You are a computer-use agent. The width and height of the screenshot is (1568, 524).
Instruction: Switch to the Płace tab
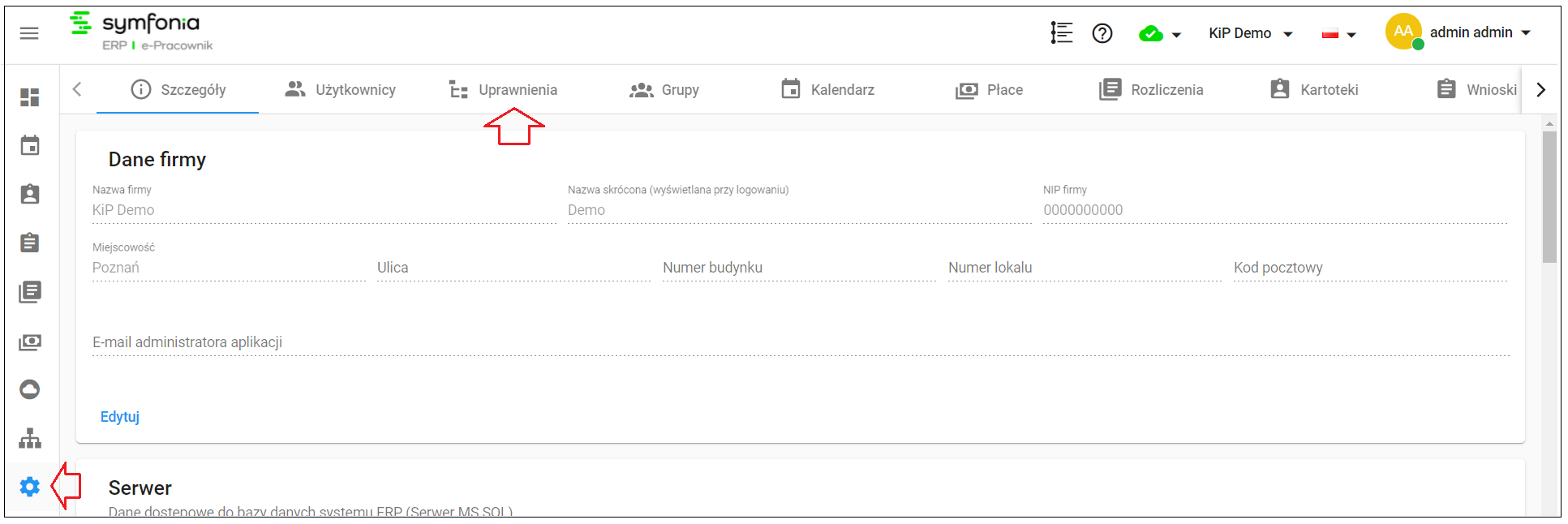pos(989,89)
